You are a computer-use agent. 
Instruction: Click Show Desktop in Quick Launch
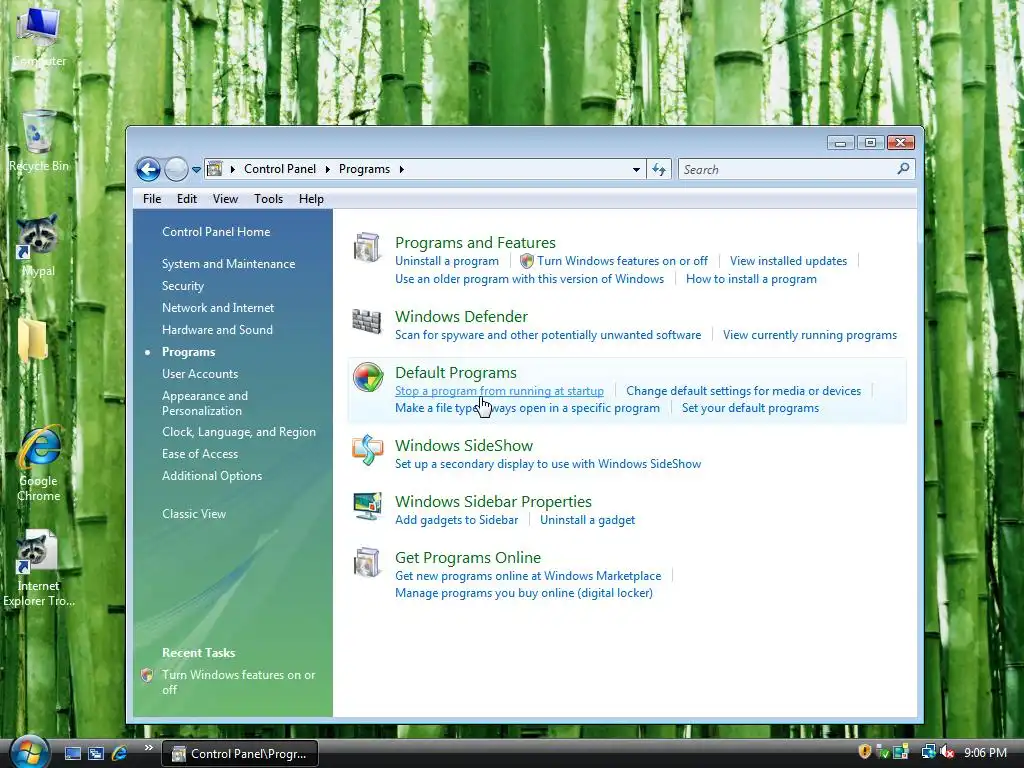(73, 754)
